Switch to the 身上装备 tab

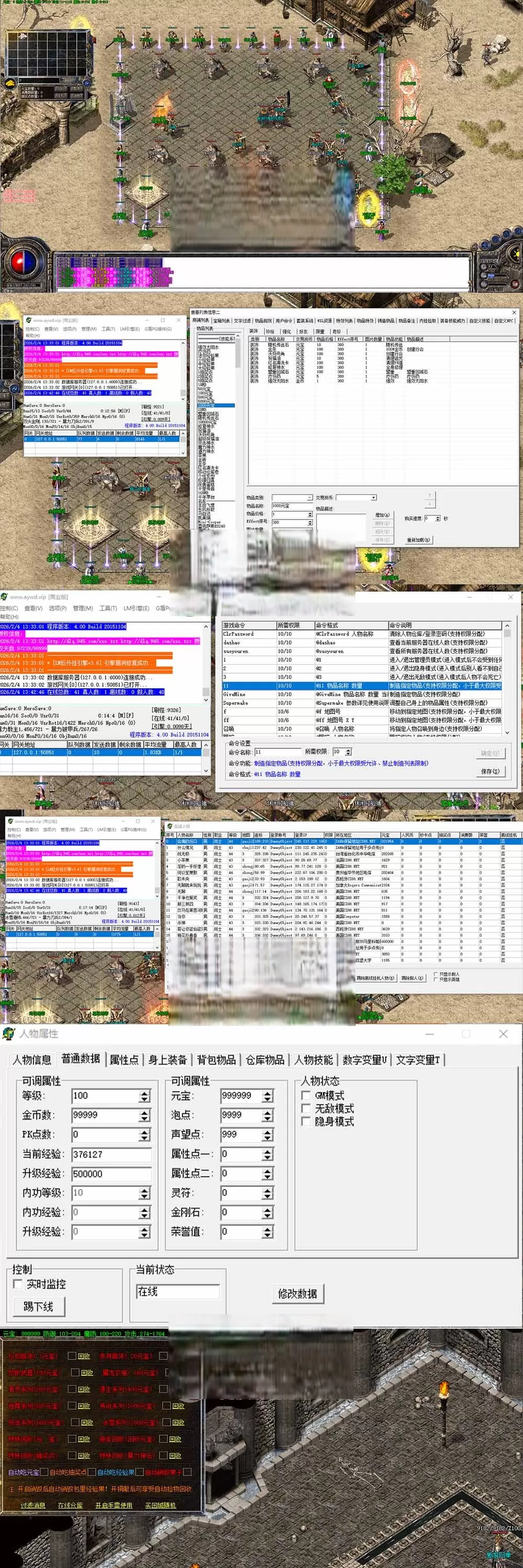[x=167, y=1060]
